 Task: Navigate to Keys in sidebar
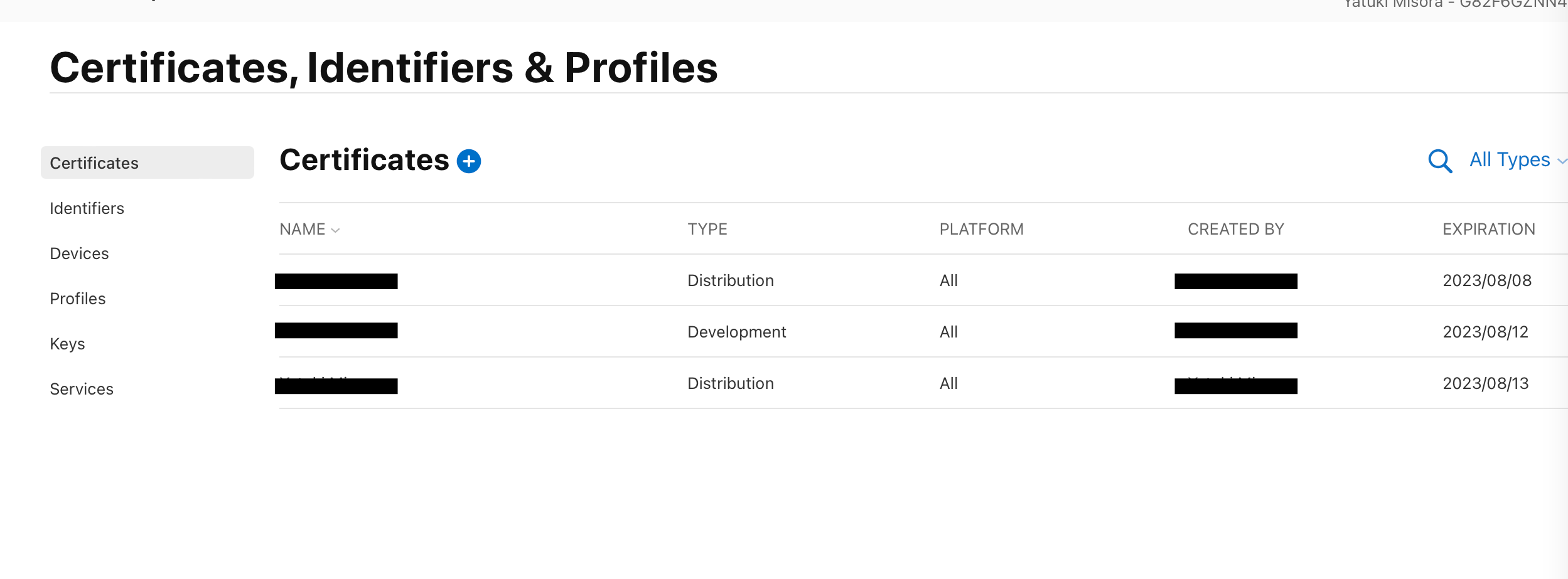68,344
